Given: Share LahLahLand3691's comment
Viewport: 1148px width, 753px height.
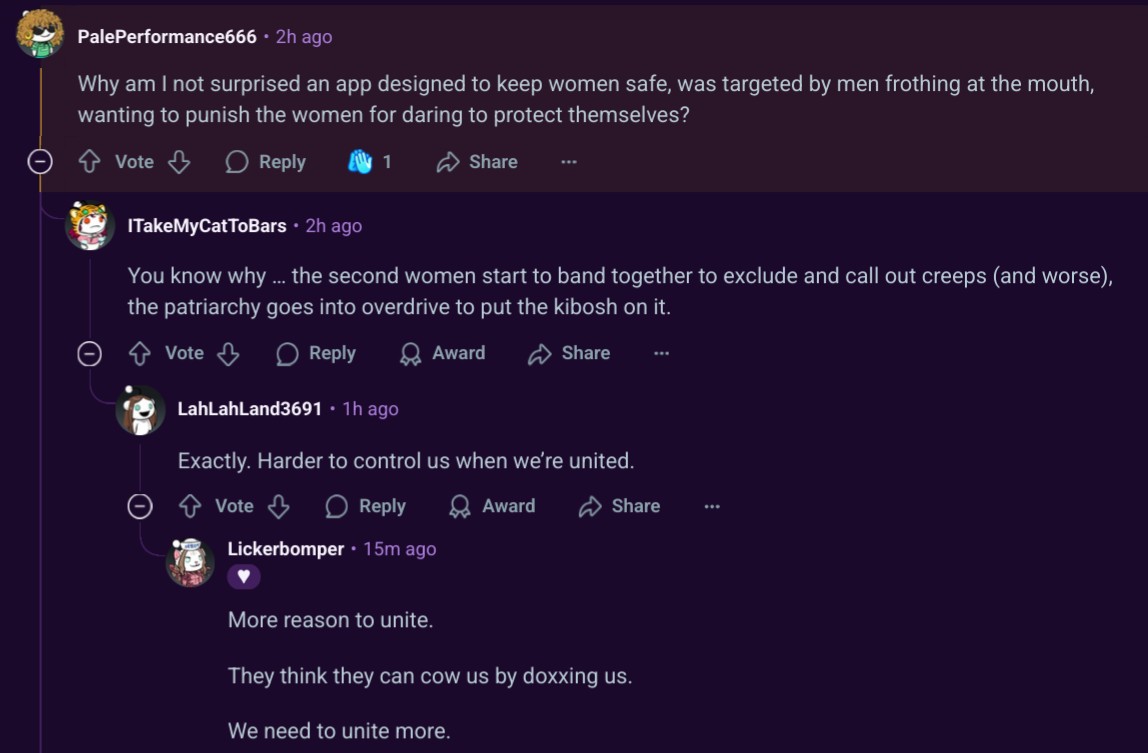Looking at the screenshot, I should pyautogui.click(x=619, y=506).
